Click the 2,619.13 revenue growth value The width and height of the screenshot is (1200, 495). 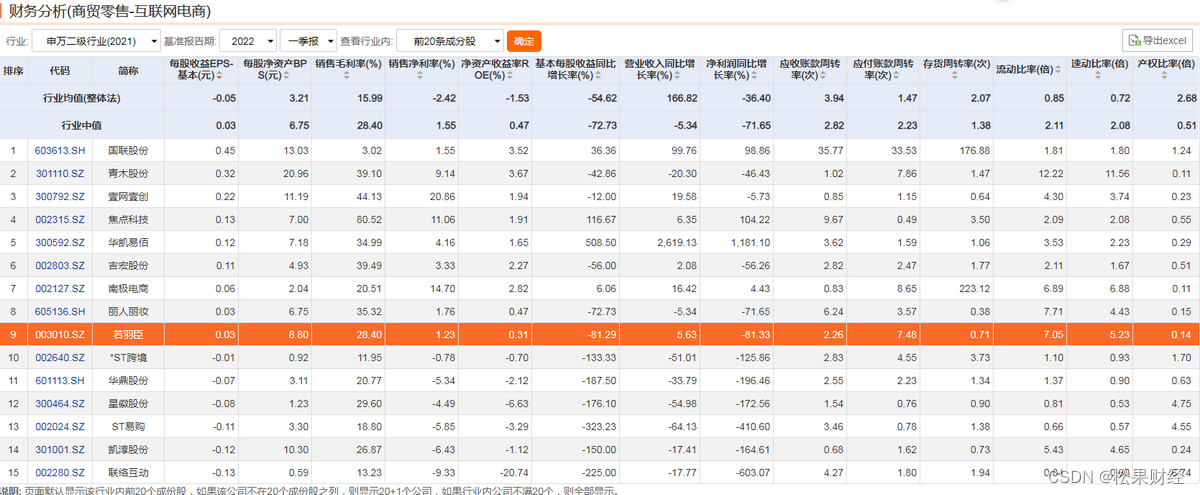pyautogui.click(x=677, y=242)
